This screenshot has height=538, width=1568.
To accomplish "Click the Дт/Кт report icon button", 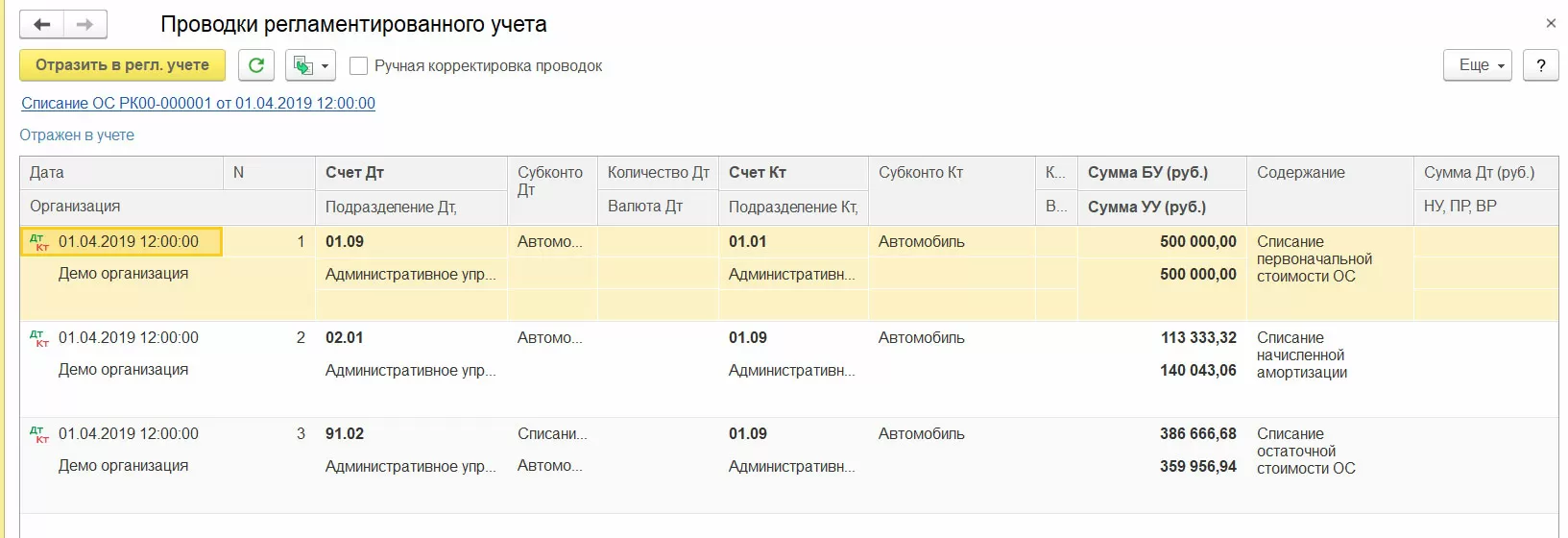I will 302,65.
